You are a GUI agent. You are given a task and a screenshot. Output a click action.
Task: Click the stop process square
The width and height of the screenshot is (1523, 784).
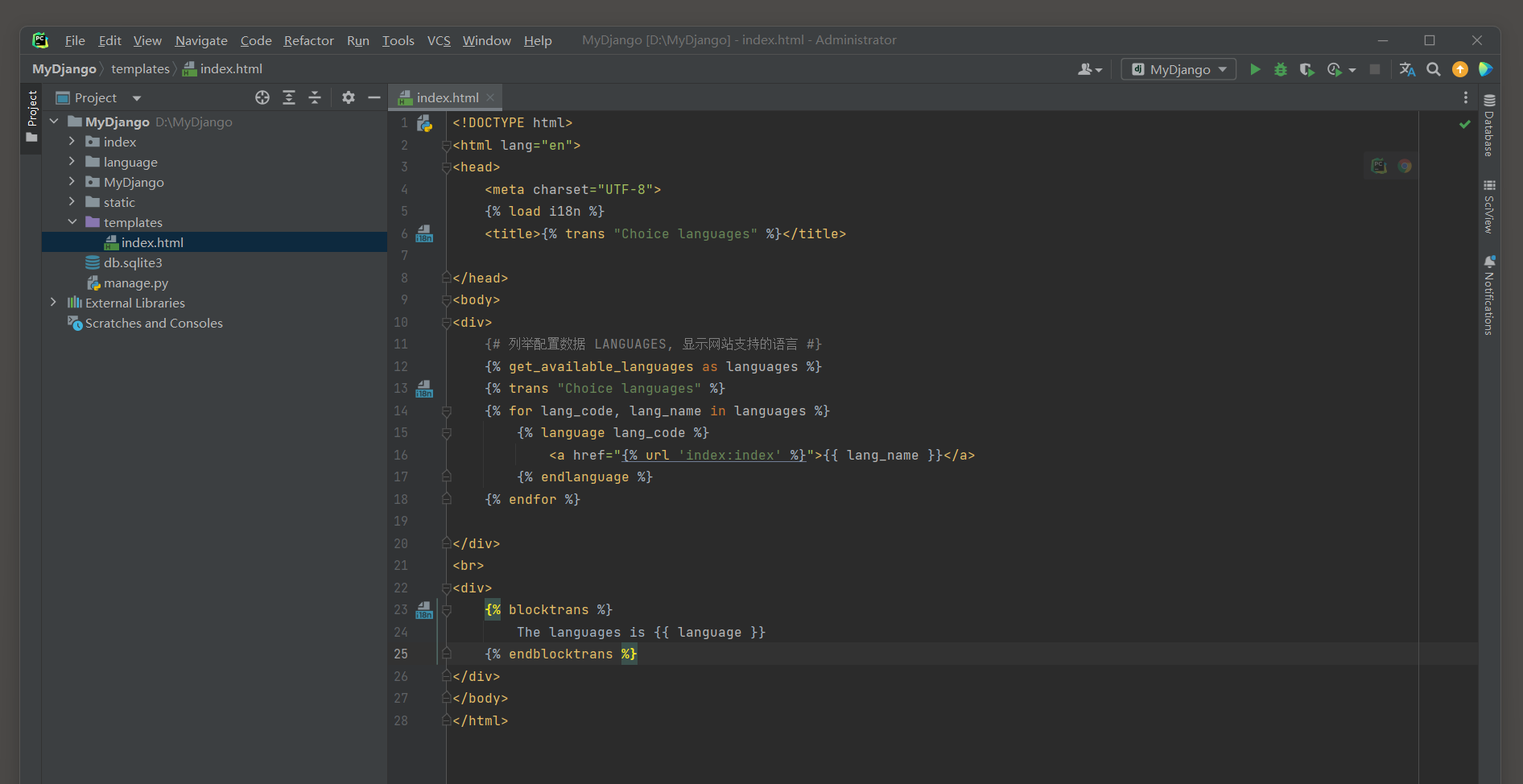click(1375, 69)
